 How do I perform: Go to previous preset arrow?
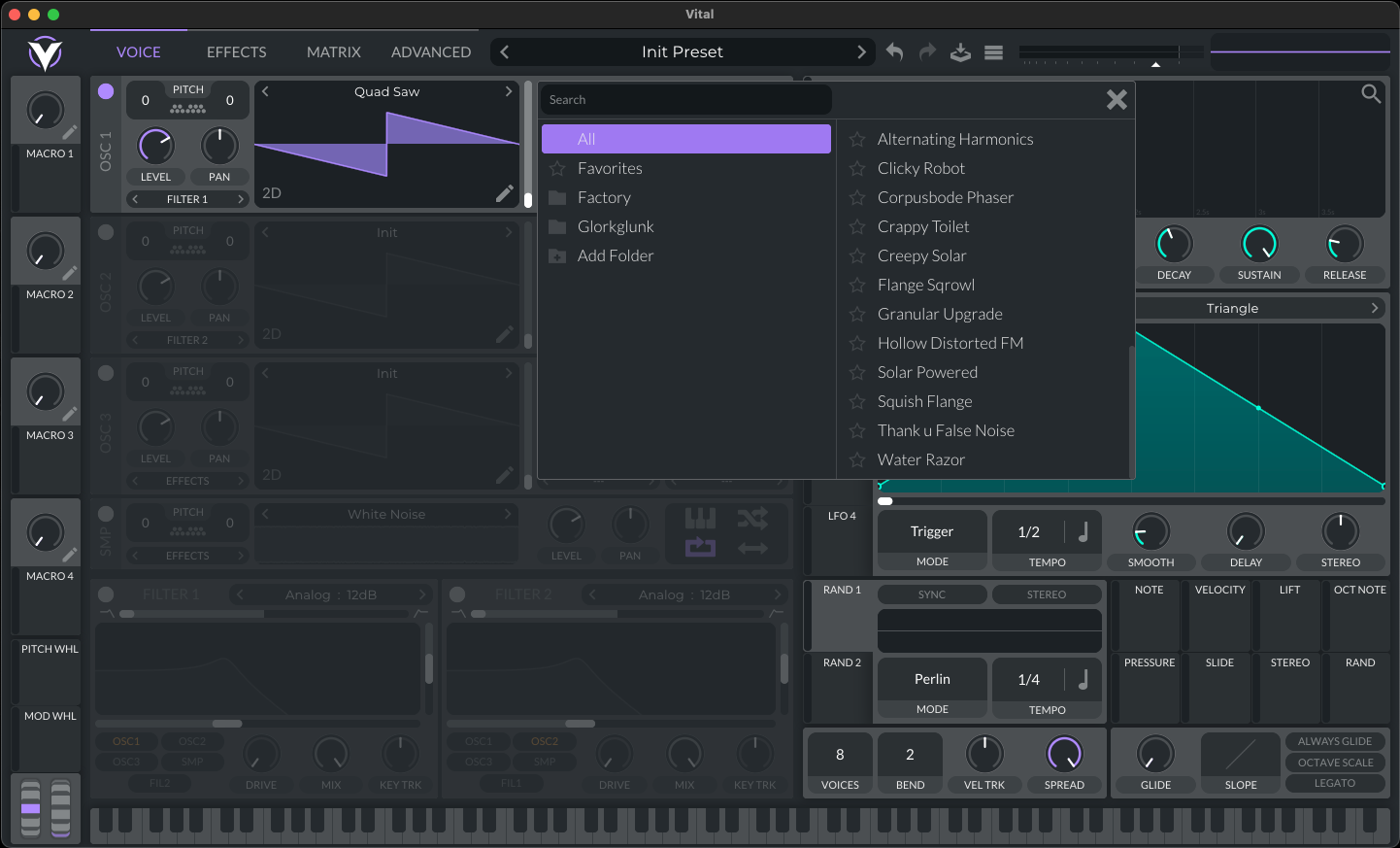tap(504, 51)
